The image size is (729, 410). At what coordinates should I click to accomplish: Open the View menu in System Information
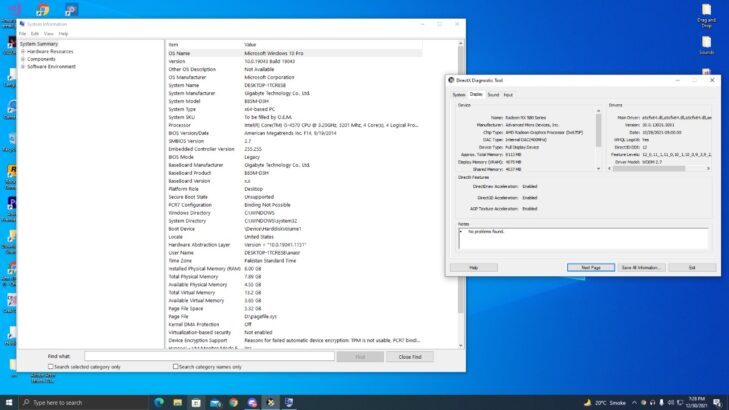coord(48,34)
